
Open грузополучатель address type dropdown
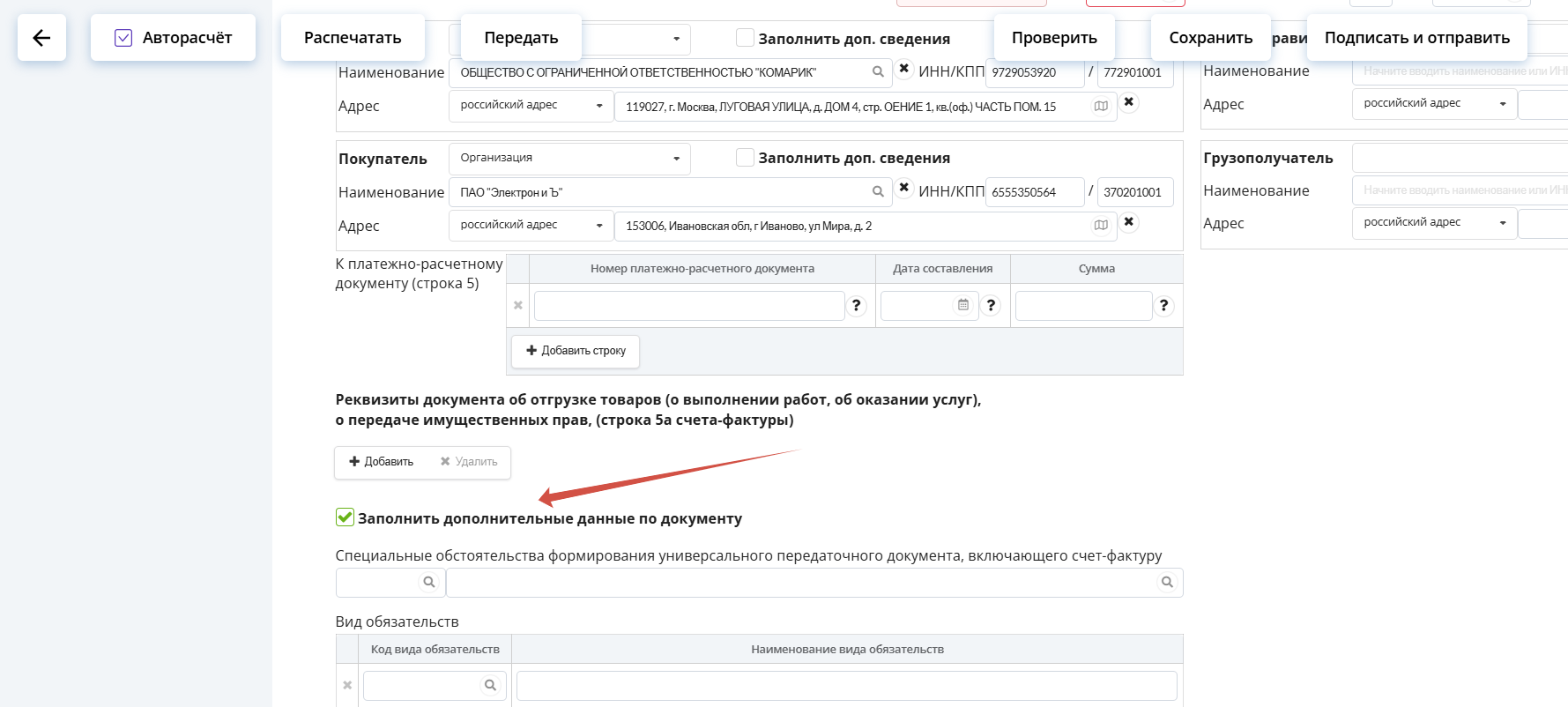(1433, 223)
